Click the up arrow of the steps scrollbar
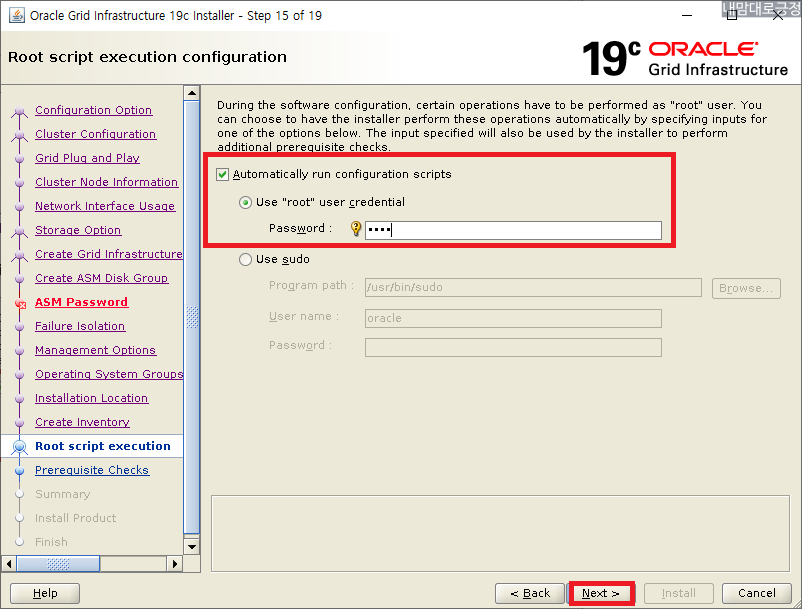 point(192,93)
